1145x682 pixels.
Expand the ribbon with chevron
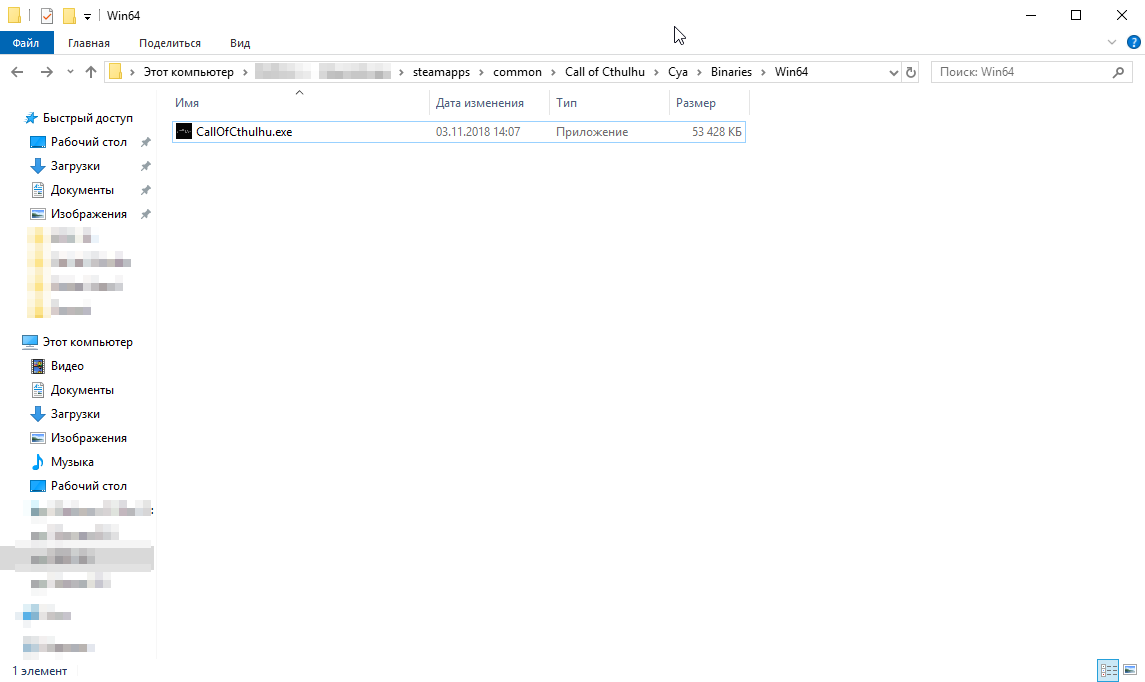coord(1112,42)
